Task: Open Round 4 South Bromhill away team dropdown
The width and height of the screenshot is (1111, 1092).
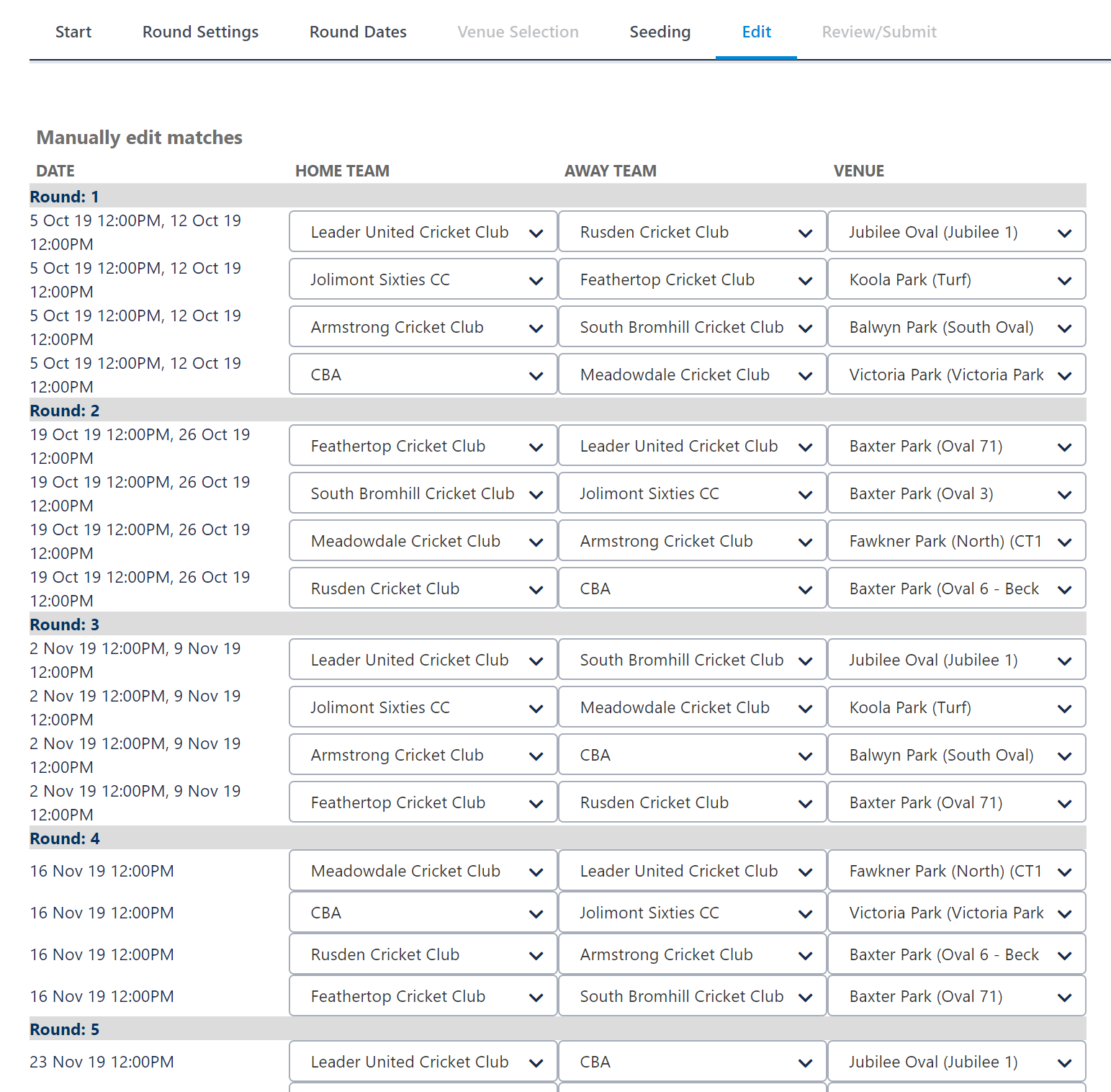Action: point(693,995)
